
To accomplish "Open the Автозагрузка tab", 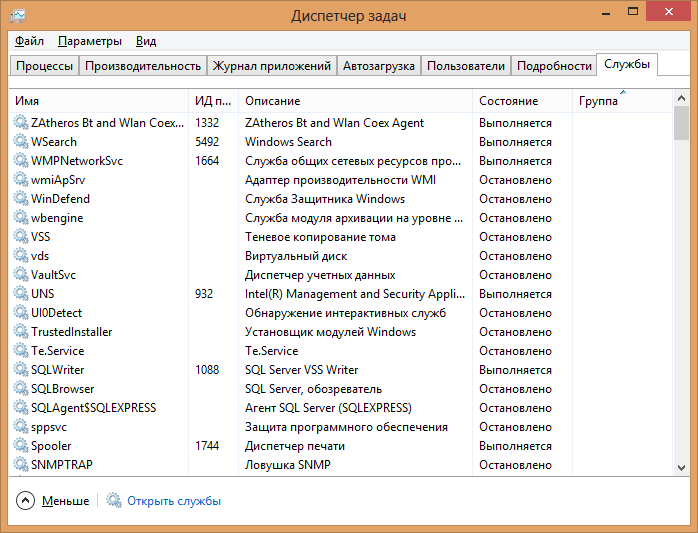I will click(378, 66).
